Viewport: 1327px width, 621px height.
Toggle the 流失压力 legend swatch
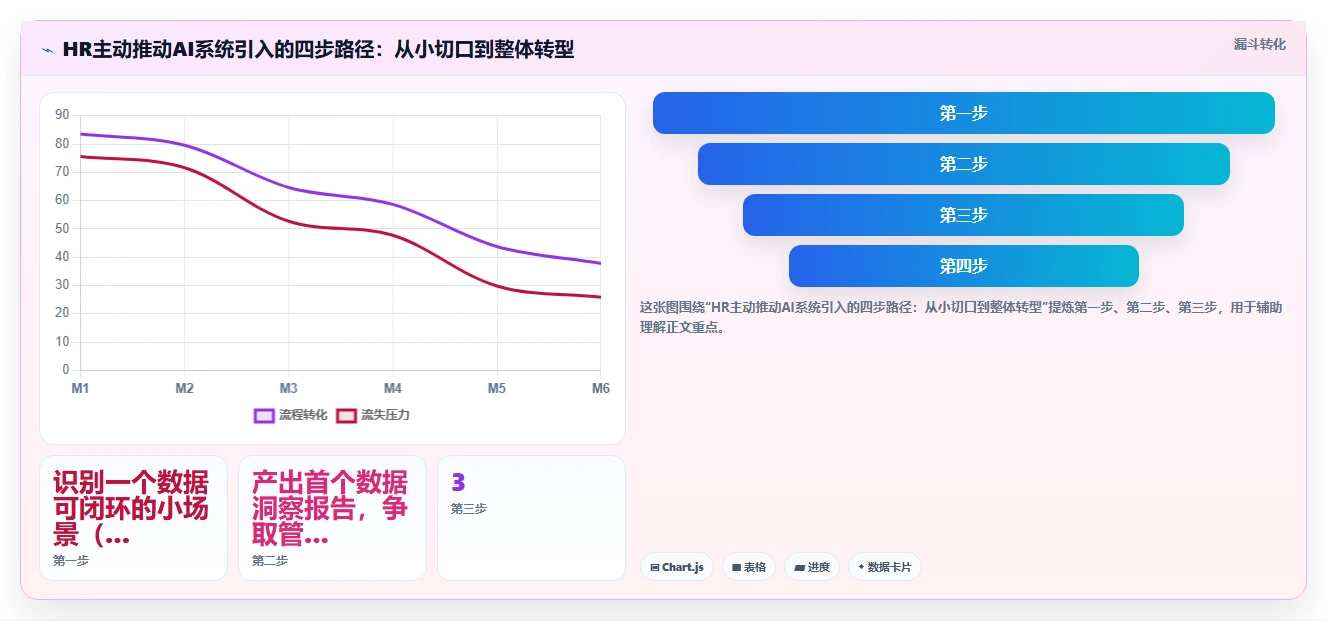coord(346,415)
